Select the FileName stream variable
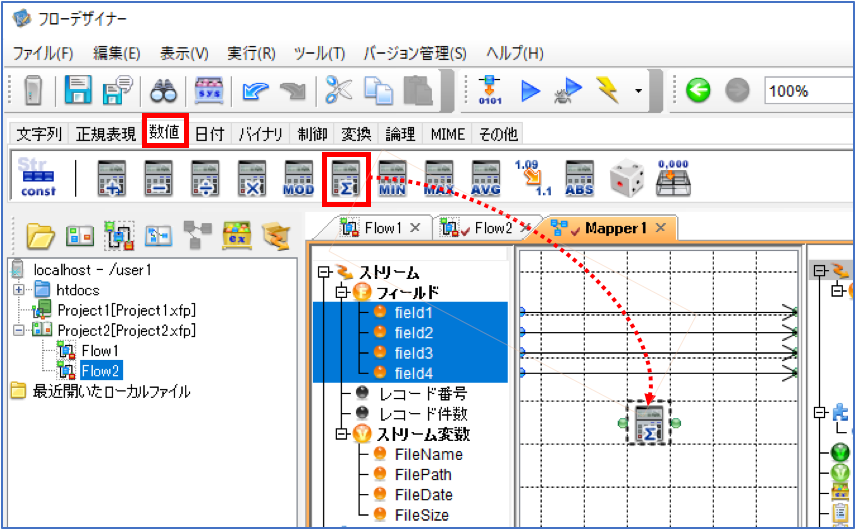This screenshot has width=856, height=530. tap(429, 454)
